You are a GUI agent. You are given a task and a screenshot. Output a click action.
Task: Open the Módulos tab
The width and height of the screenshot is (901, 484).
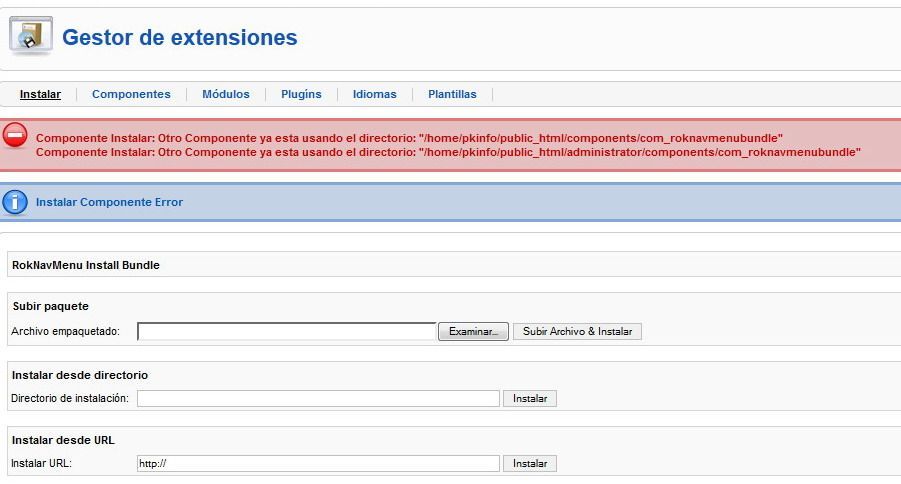pyautogui.click(x=226, y=94)
